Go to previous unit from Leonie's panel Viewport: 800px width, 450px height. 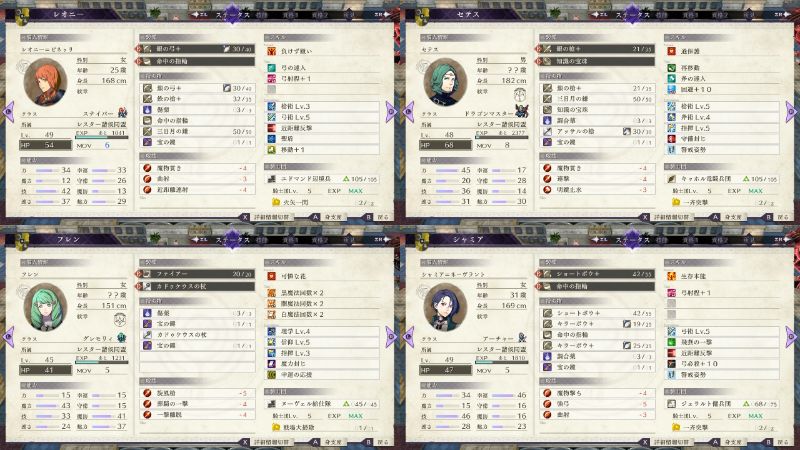click(9, 112)
